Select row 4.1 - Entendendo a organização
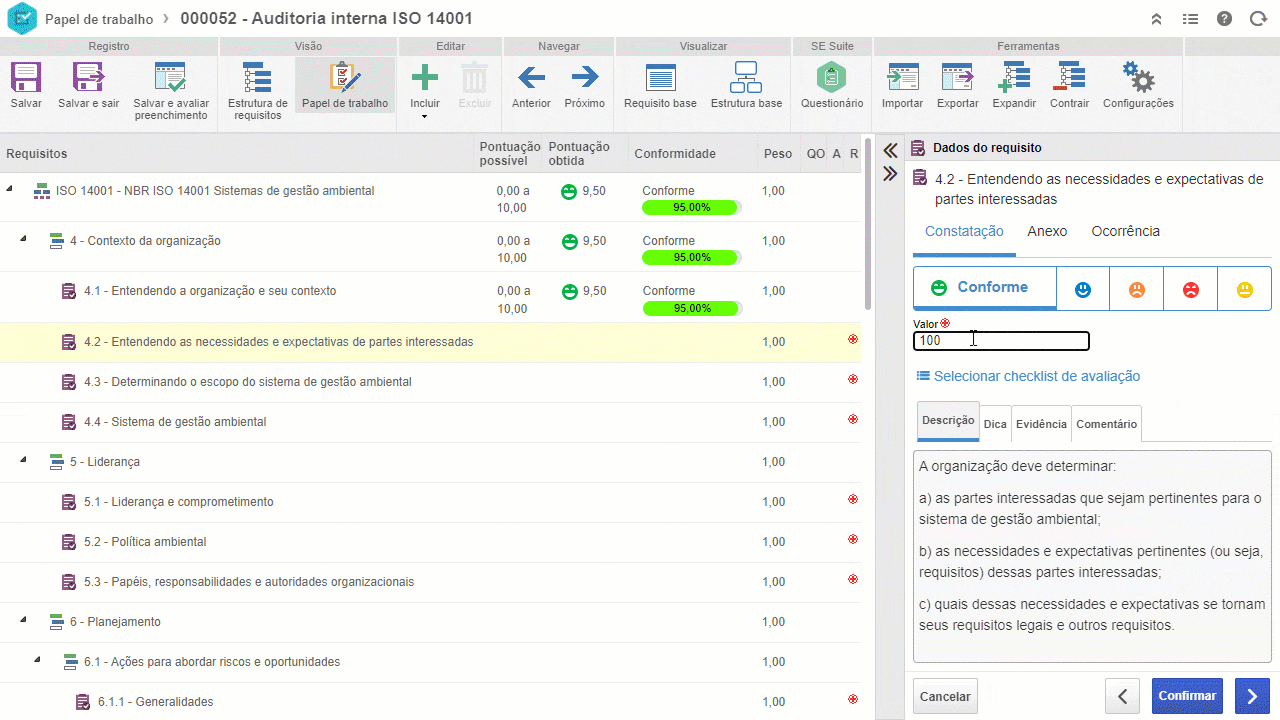The width and height of the screenshot is (1280, 720). (x=430, y=297)
